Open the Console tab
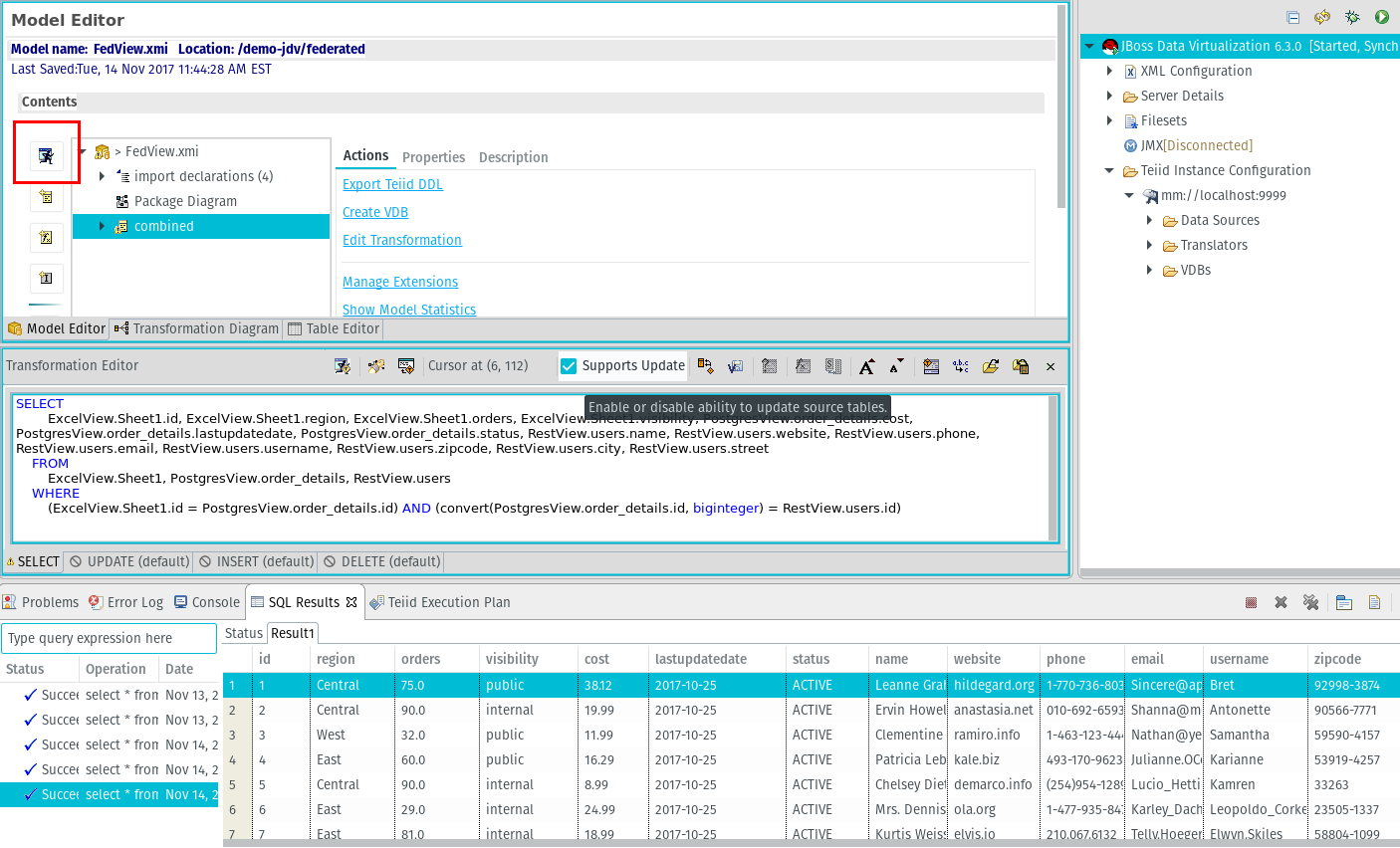This screenshot has height=848, width=1400. [206, 602]
